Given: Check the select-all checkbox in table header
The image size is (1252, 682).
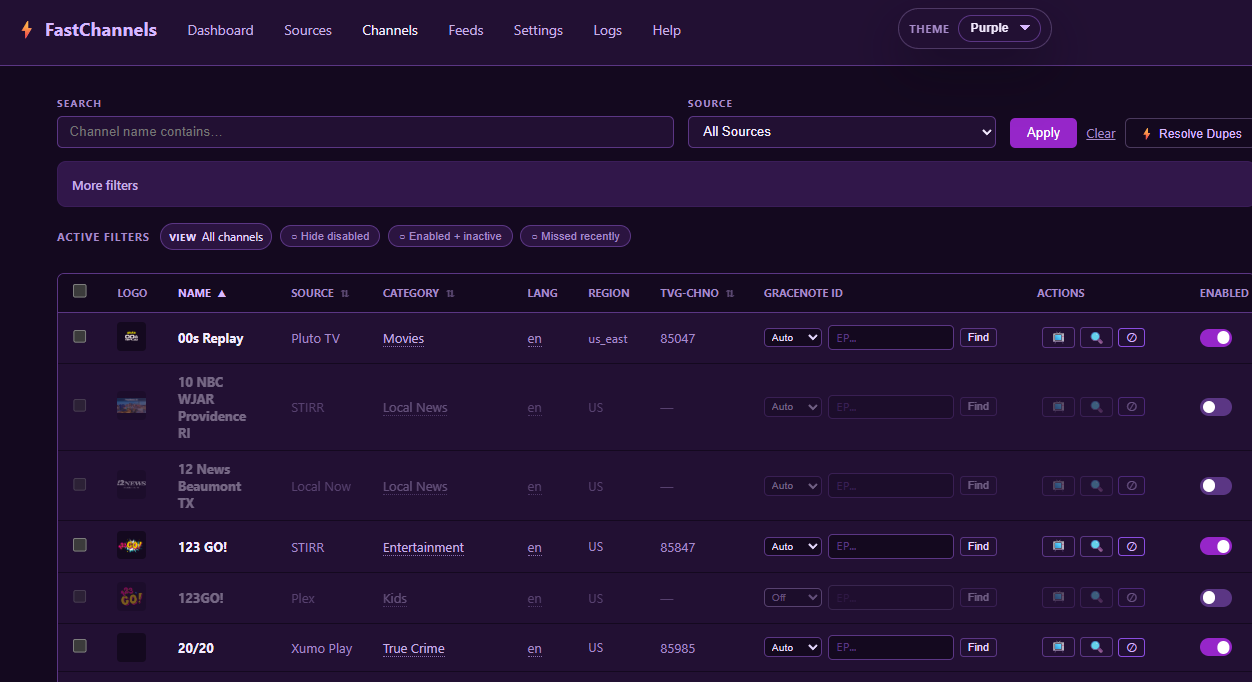Looking at the screenshot, I should [x=80, y=291].
